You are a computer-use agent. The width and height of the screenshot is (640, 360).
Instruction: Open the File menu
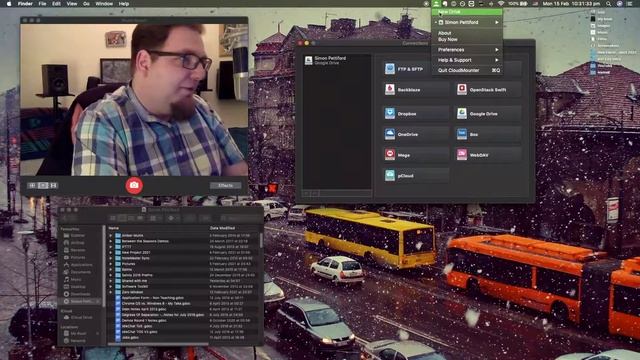coord(42,4)
